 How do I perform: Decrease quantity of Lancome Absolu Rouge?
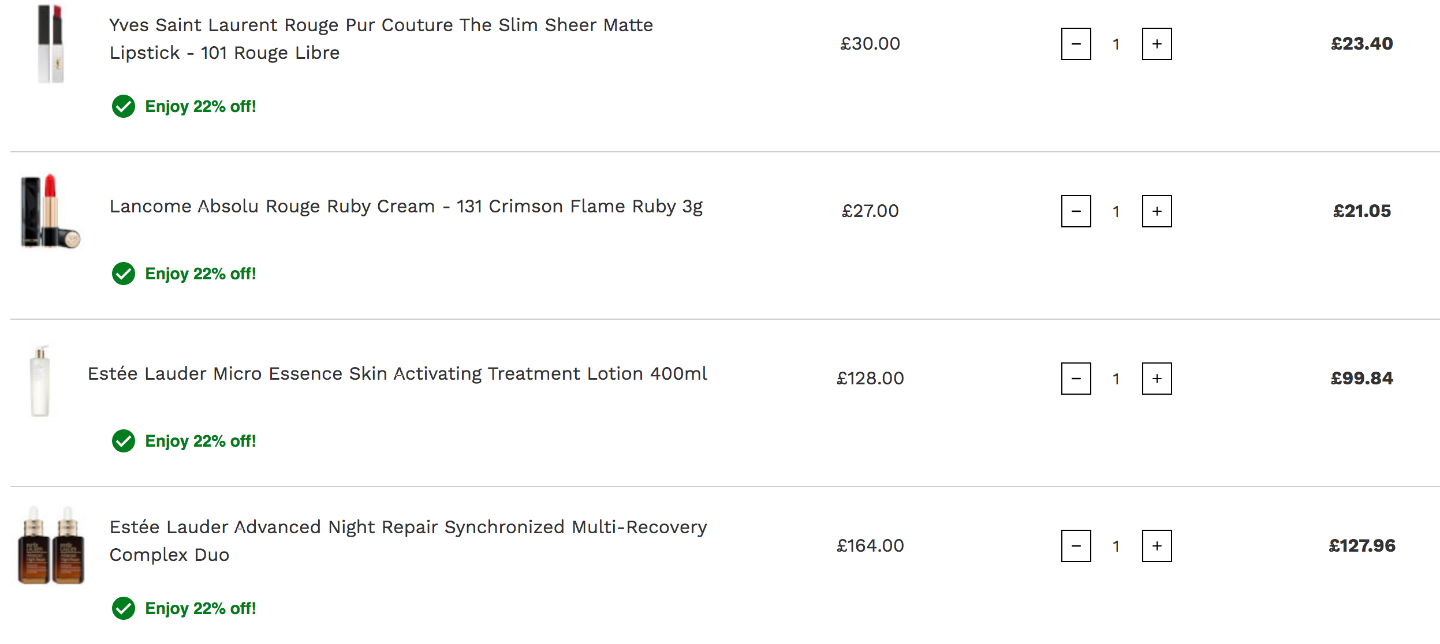click(1076, 211)
